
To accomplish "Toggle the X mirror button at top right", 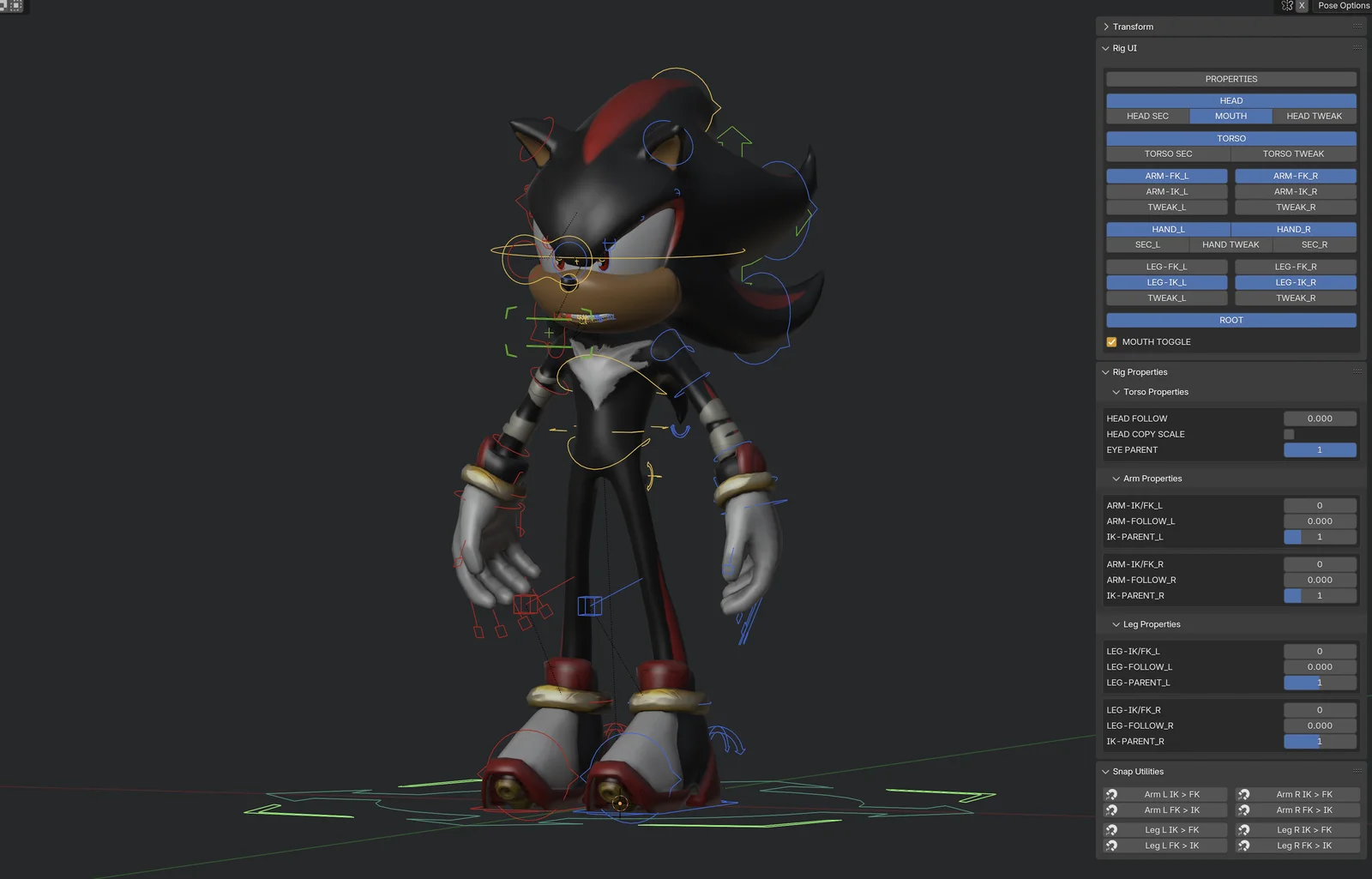I will pyautogui.click(x=1302, y=5).
